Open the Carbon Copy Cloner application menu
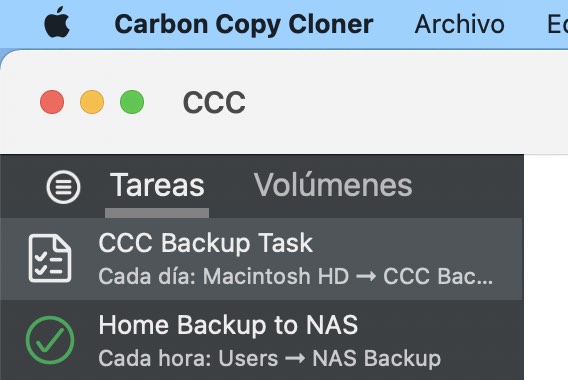 point(244,24)
